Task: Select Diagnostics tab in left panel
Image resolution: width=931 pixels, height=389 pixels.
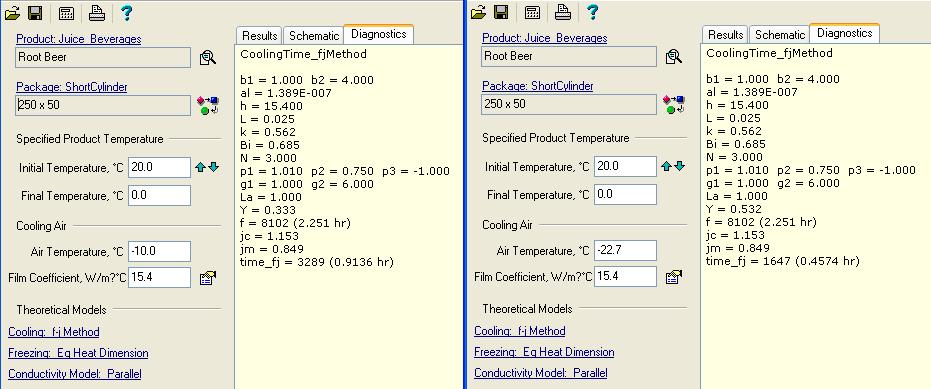Action: pyautogui.click(x=379, y=34)
